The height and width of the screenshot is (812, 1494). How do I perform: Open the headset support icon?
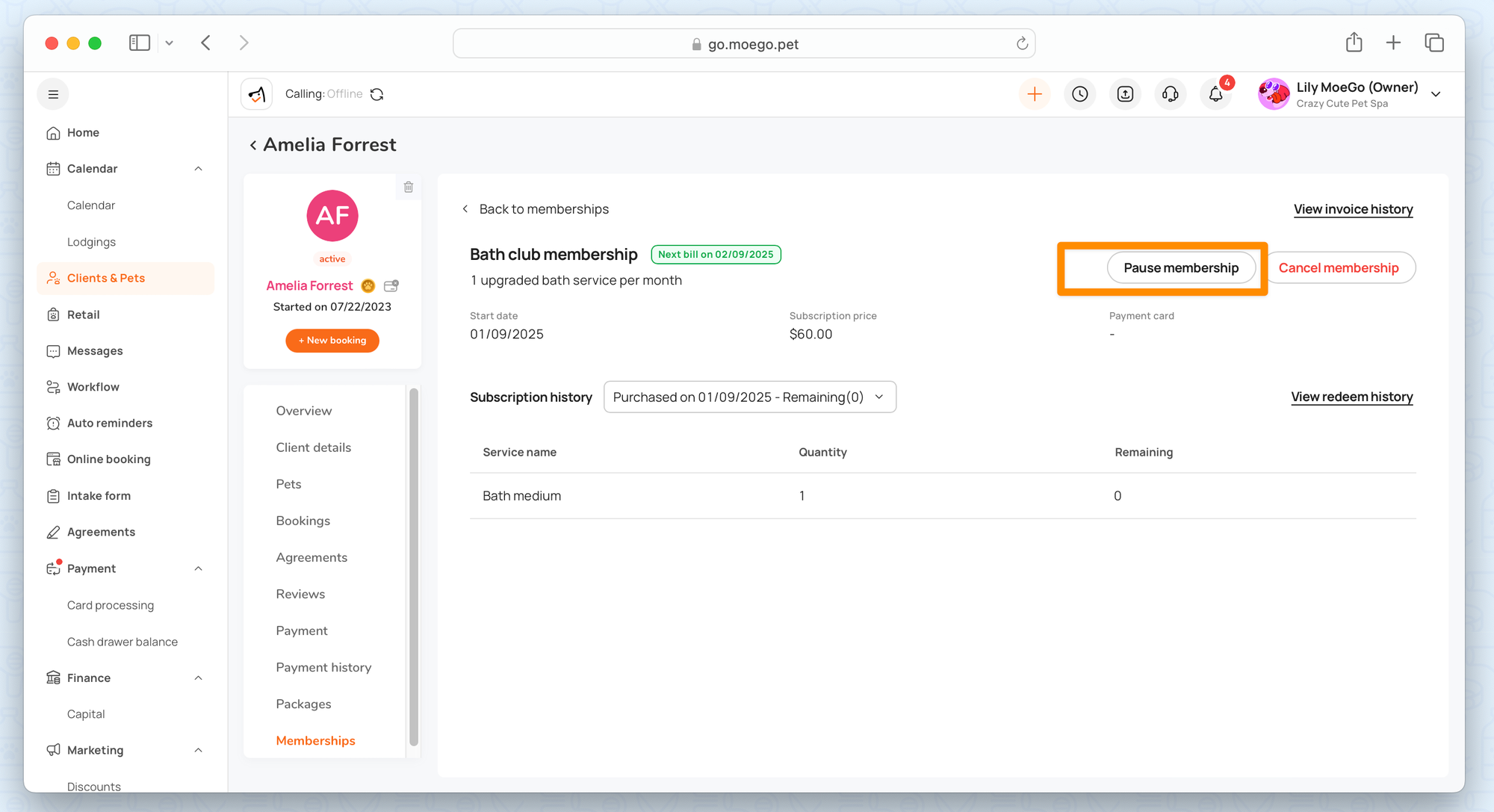click(x=1171, y=94)
